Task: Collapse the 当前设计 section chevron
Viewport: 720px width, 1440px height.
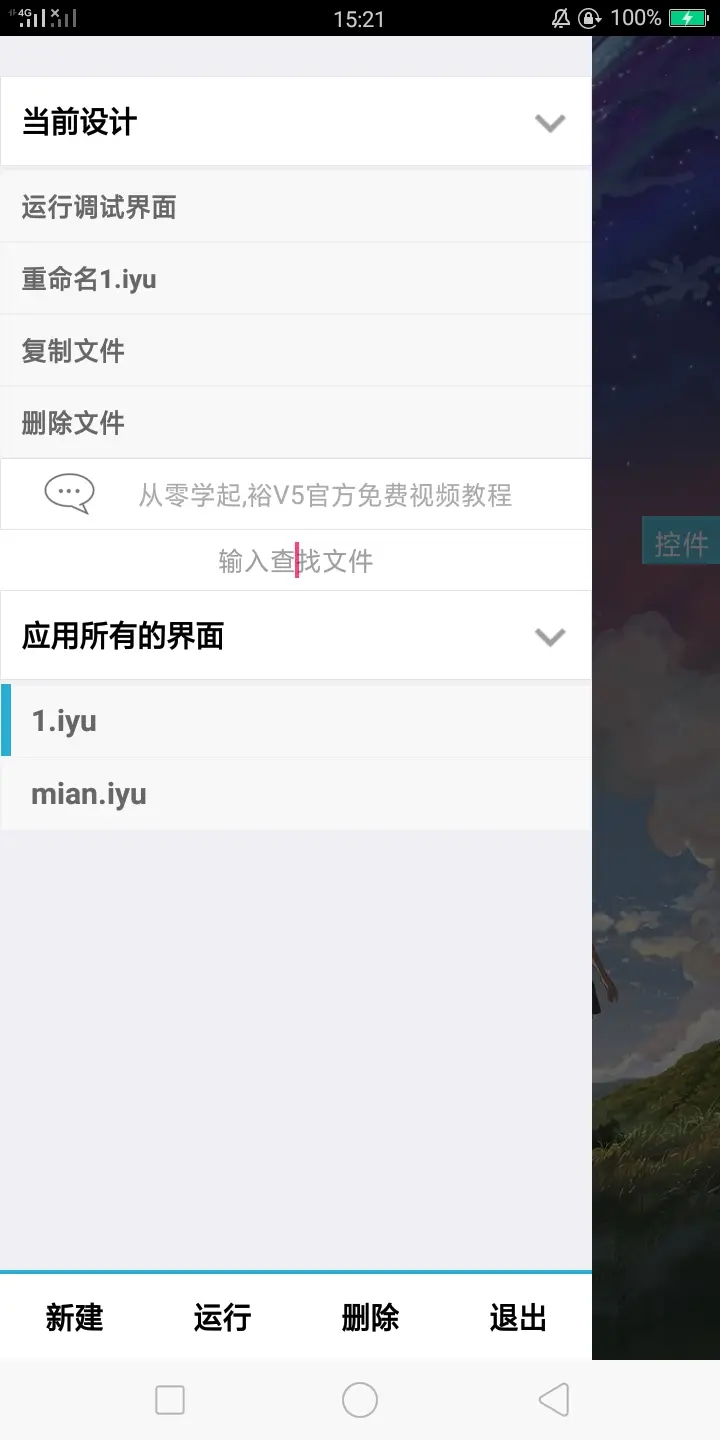Action: (550, 123)
